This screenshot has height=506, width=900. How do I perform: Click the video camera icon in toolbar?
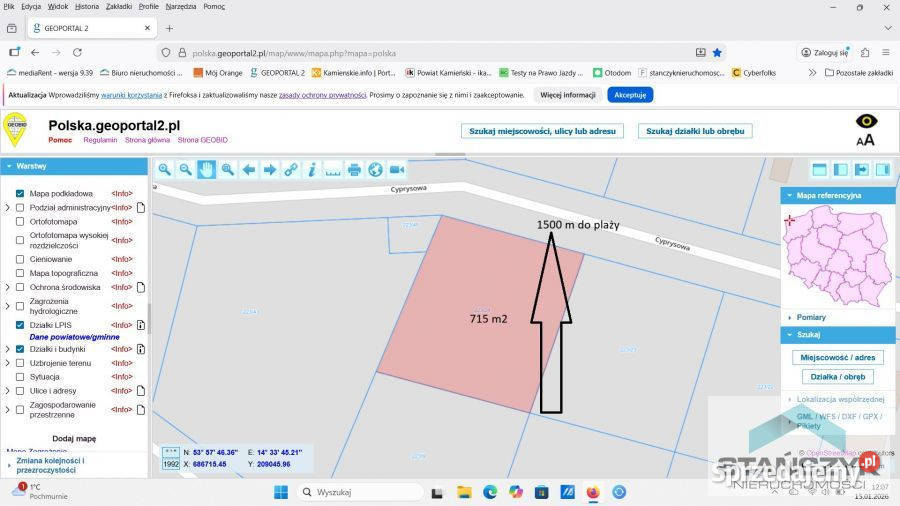coord(397,169)
